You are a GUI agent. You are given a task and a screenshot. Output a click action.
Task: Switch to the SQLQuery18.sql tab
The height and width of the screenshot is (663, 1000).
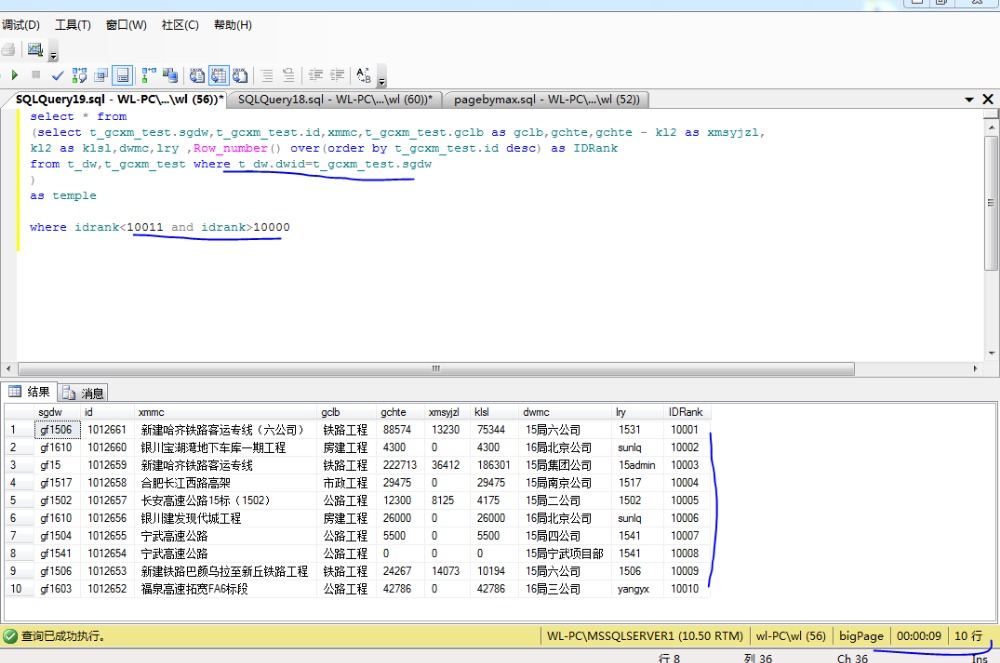tap(335, 100)
